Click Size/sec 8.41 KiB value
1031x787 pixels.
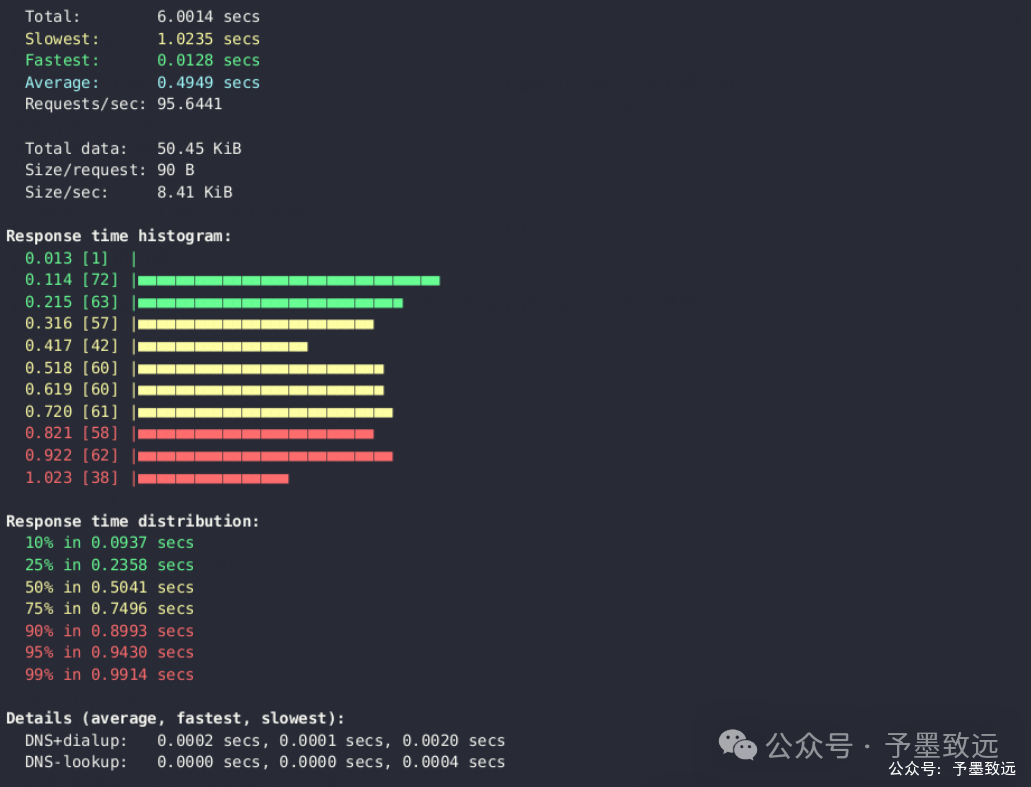pyautogui.click(x=195, y=192)
